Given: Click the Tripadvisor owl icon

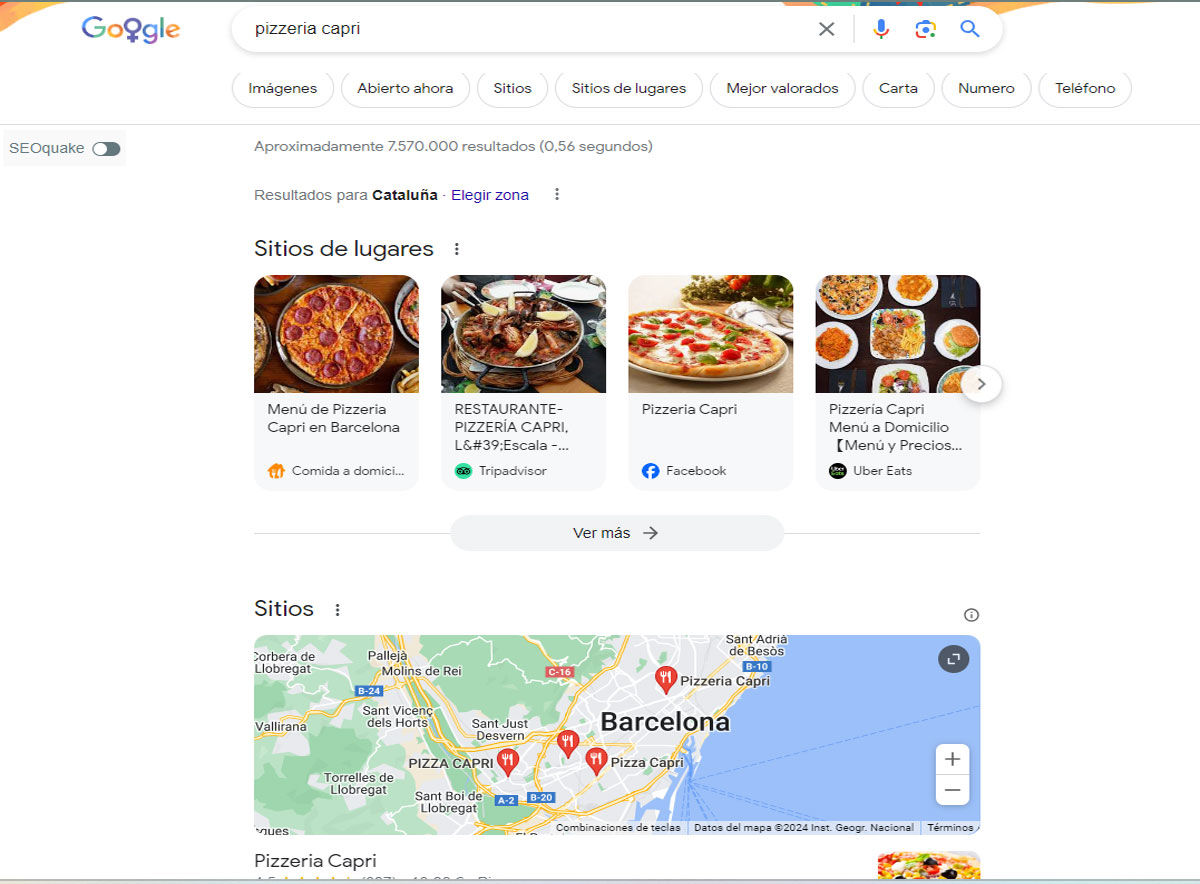Looking at the screenshot, I should click(x=463, y=471).
